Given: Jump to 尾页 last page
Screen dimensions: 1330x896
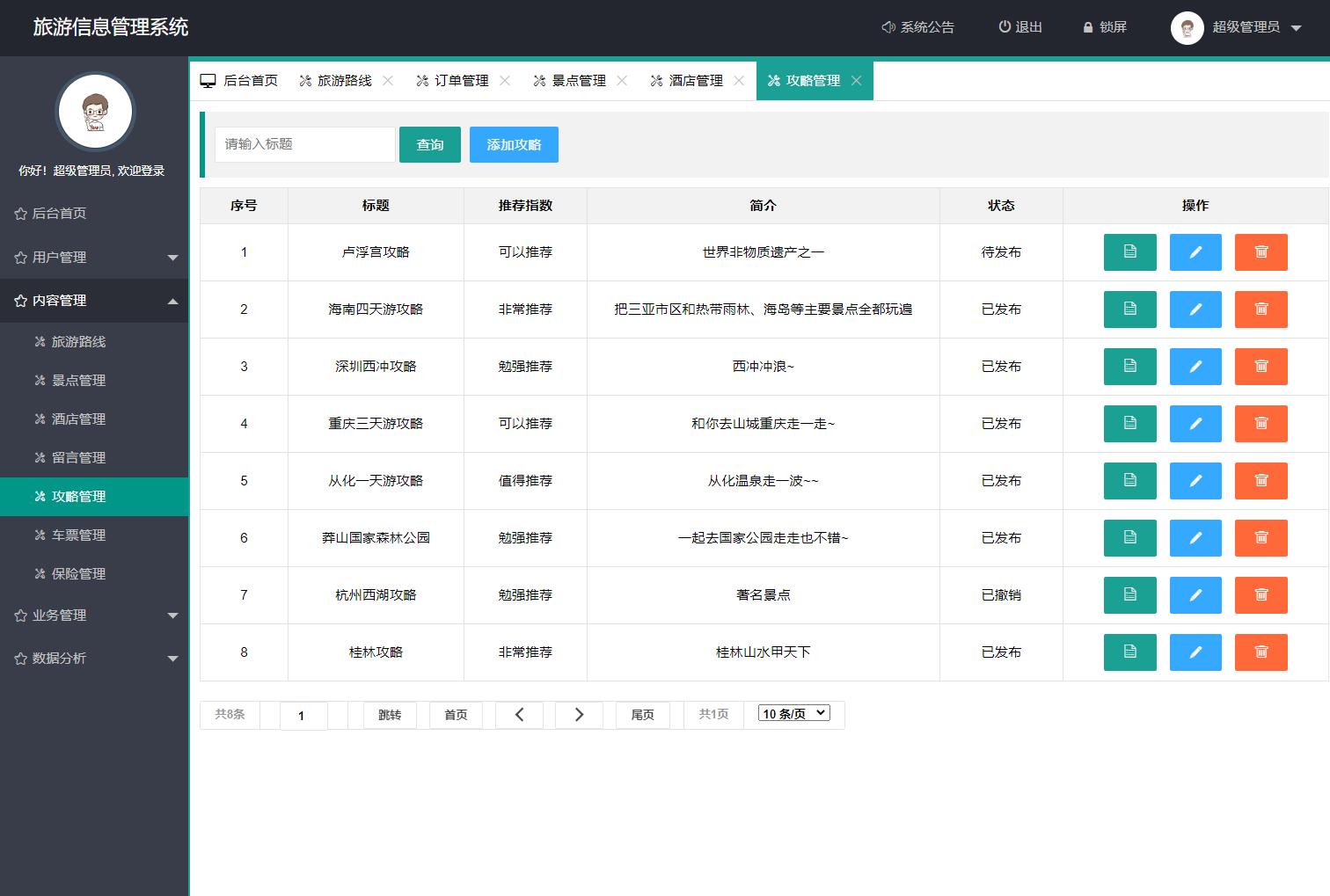Looking at the screenshot, I should coord(643,715).
